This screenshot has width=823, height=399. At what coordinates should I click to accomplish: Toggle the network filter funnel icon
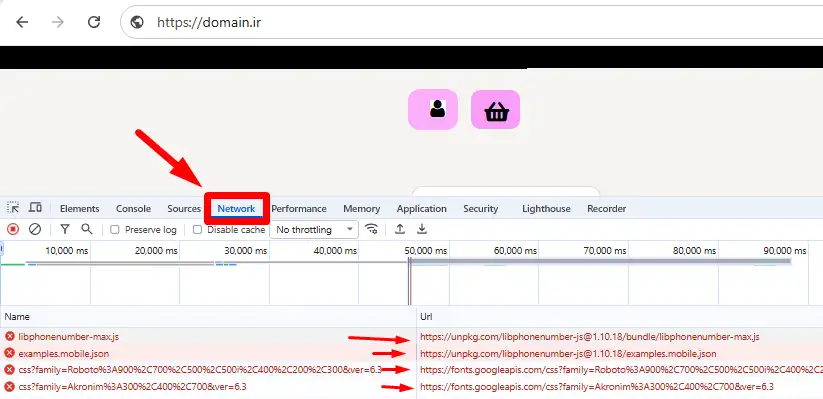coord(65,229)
